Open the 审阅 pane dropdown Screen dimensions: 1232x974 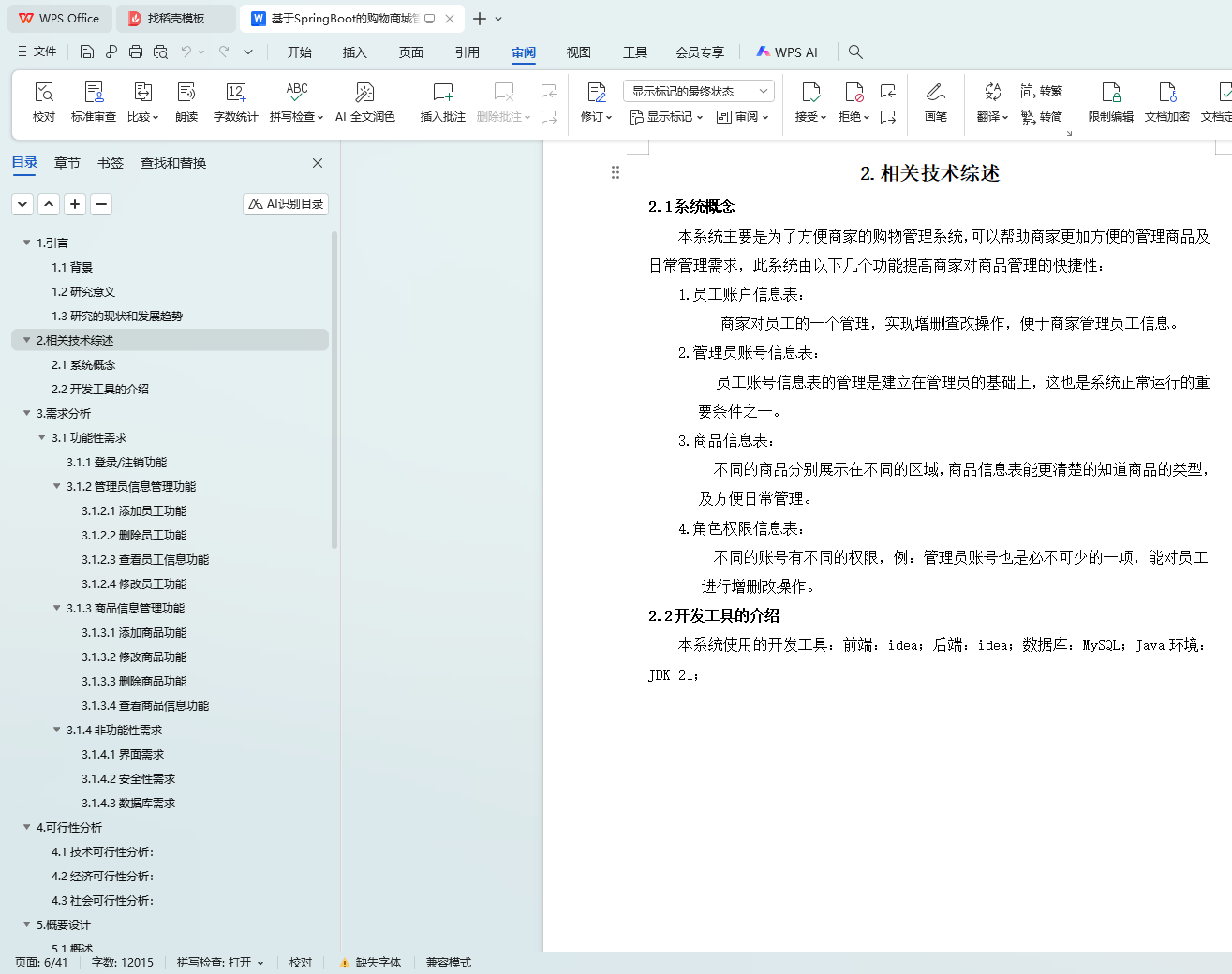[x=743, y=117]
